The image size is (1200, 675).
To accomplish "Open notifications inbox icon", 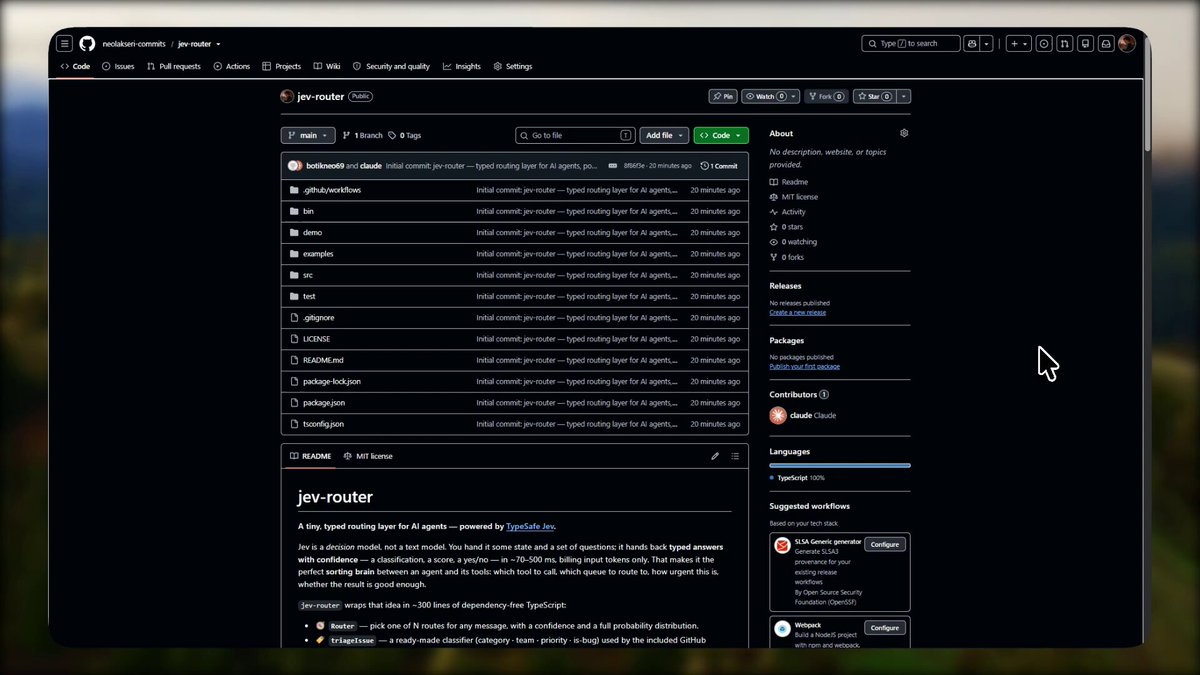I will coord(1106,44).
